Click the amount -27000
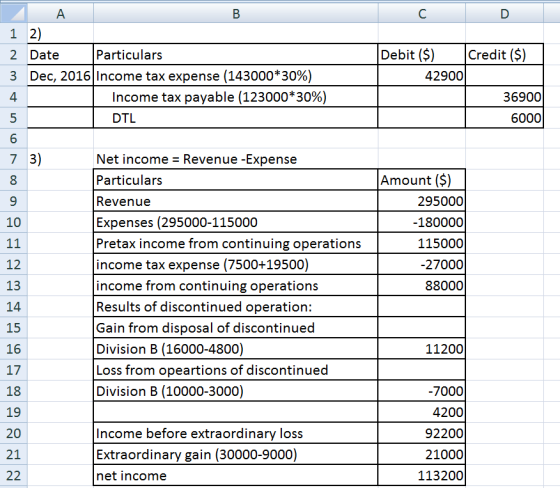Image resolution: width=560 pixels, height=488 pixels. tap(422, 264)
